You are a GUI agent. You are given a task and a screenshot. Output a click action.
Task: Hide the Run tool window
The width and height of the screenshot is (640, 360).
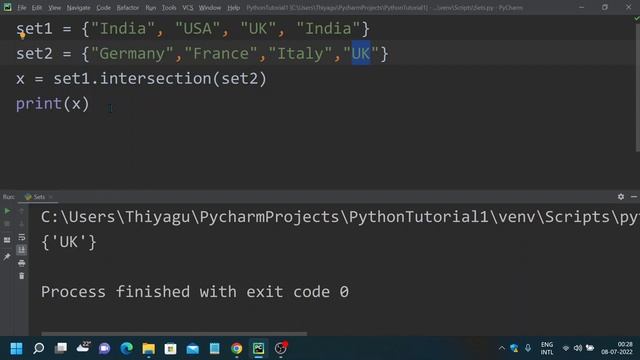coord(634,197)
